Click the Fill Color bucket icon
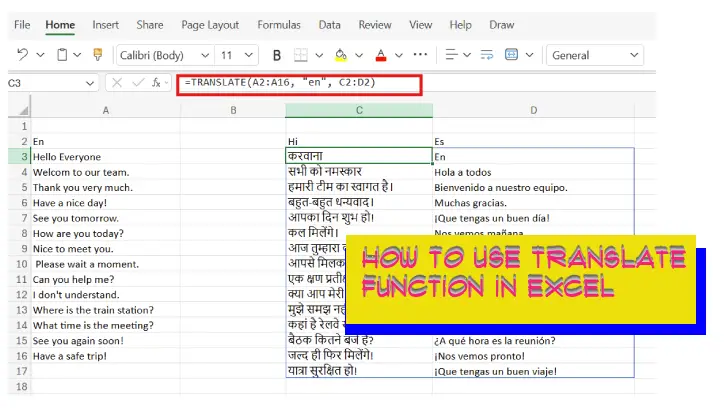The image size is (725, 408). tap(341, 55)
